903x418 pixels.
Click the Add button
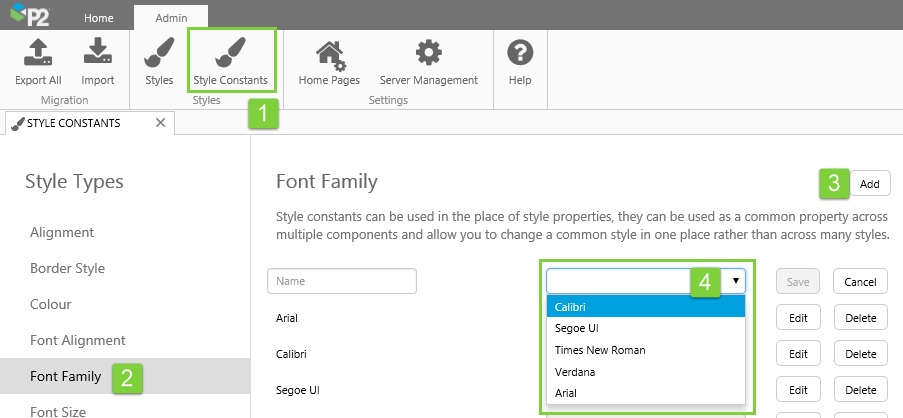tap(869, 184)
